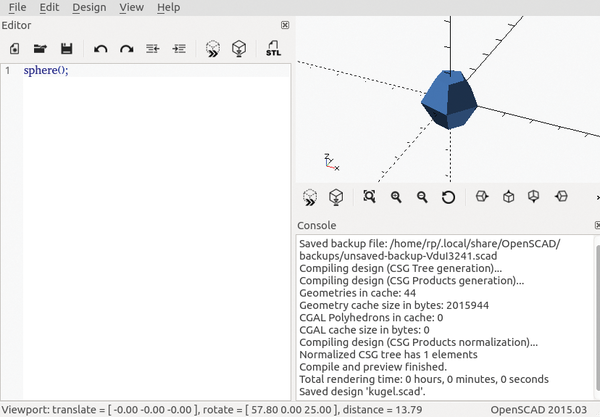Screen dimensions: 600x417
Task: Click the New file icon in editor toolbar
Action: click(x=15, y=48)
